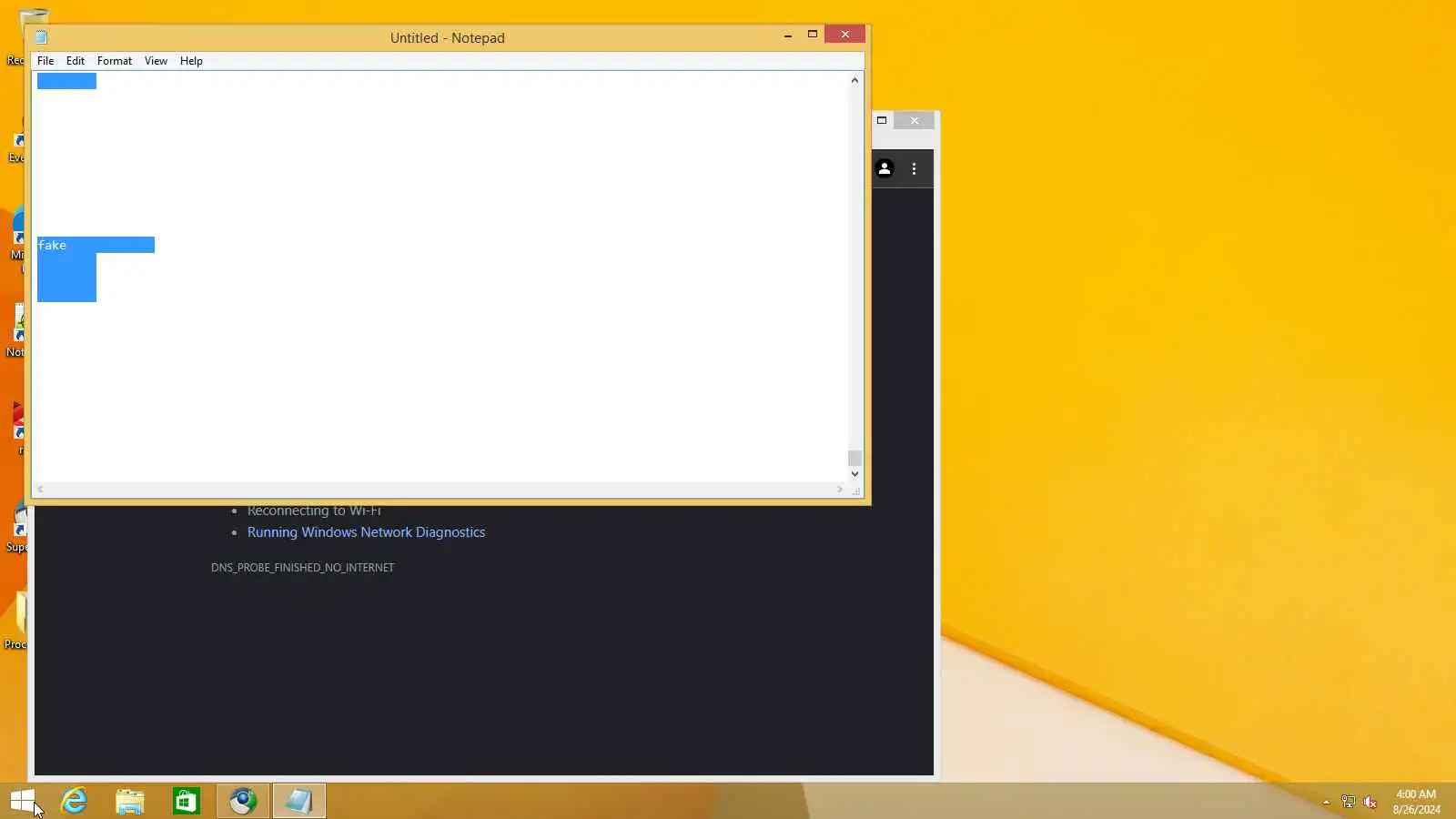The image size is (1456, 819).
Task: Click the Notepad icon in the title bar
Action: point(41,37)
